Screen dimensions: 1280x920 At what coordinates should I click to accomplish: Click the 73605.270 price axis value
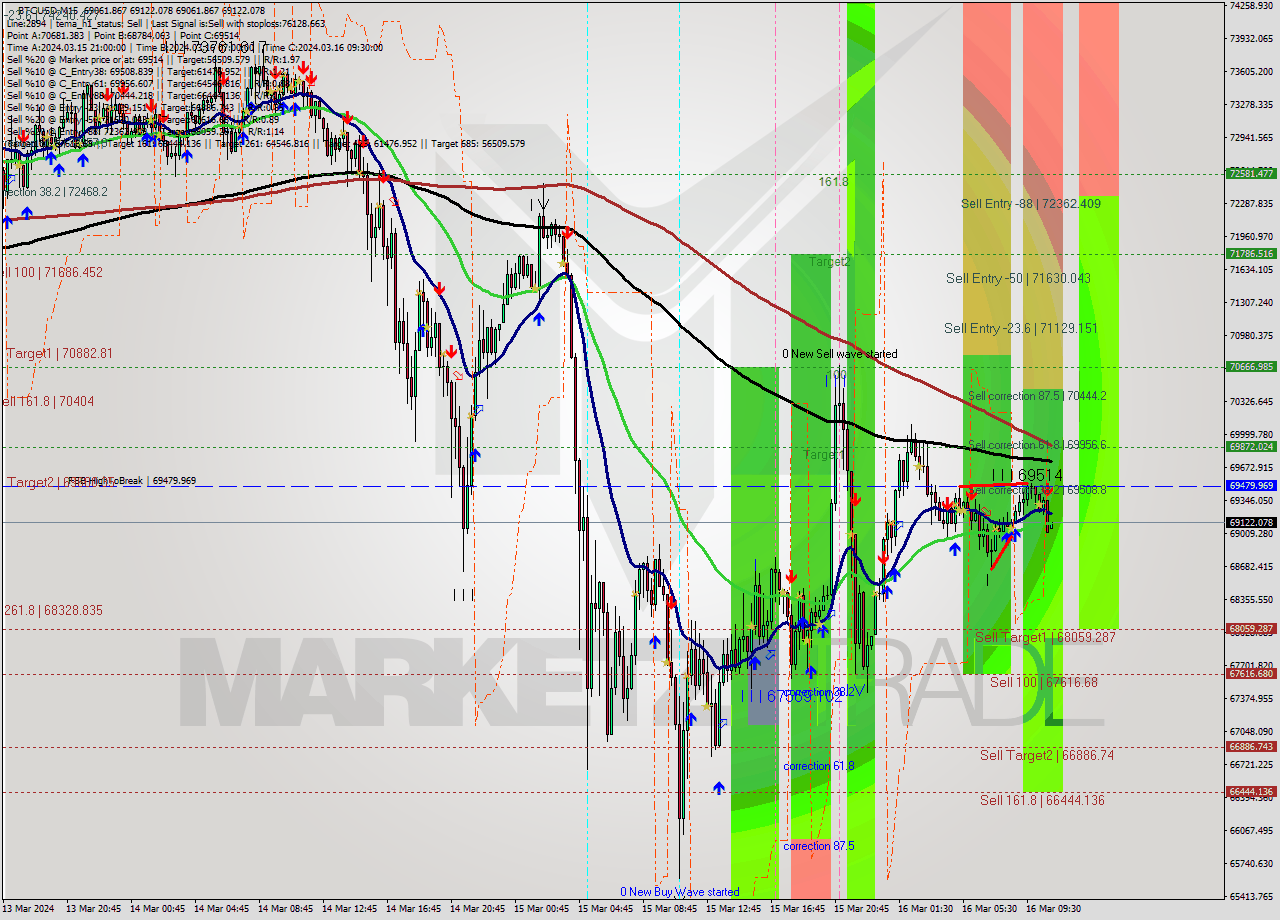[1251, 72]
